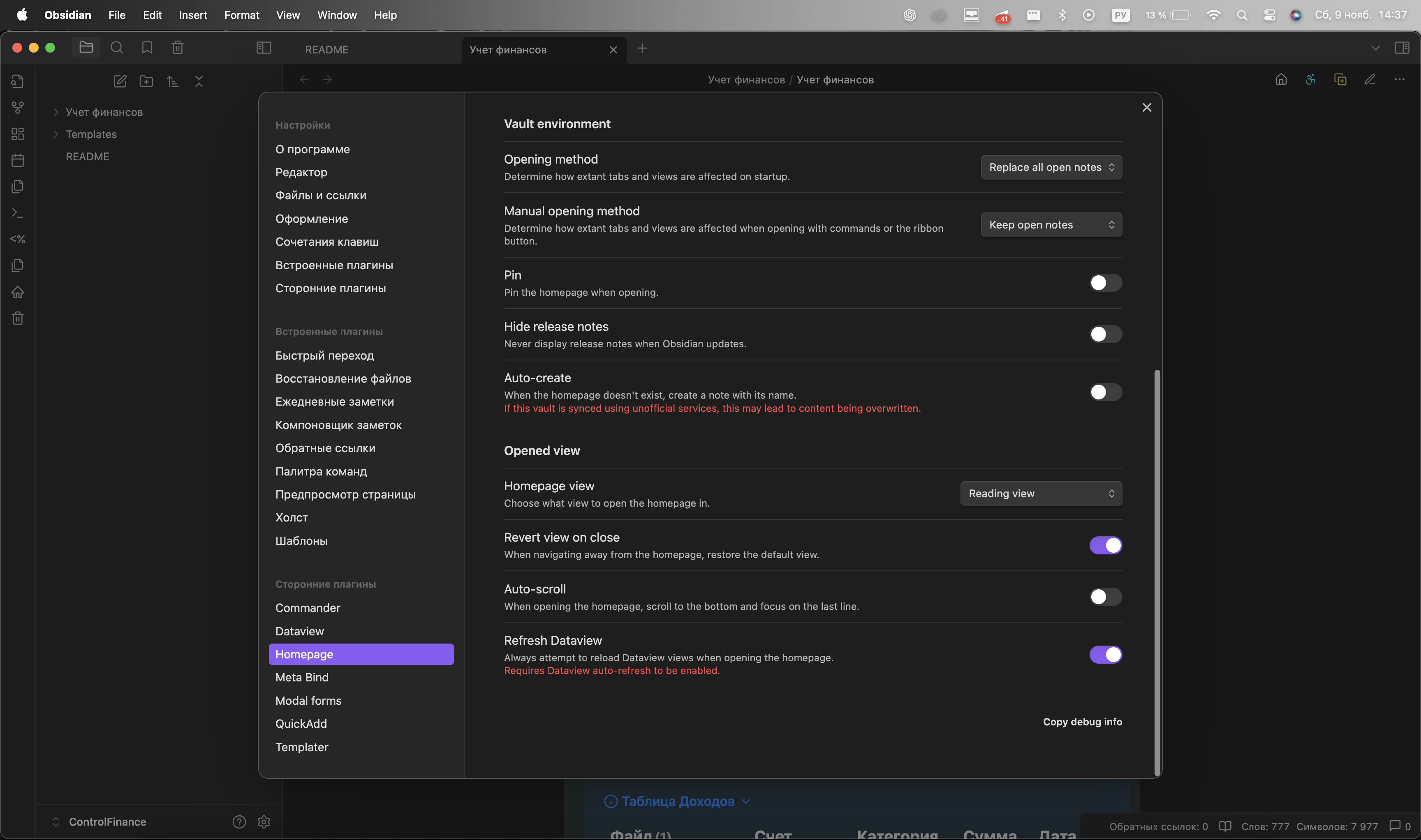Open vault settings gear icon

[x=264, y=822]
